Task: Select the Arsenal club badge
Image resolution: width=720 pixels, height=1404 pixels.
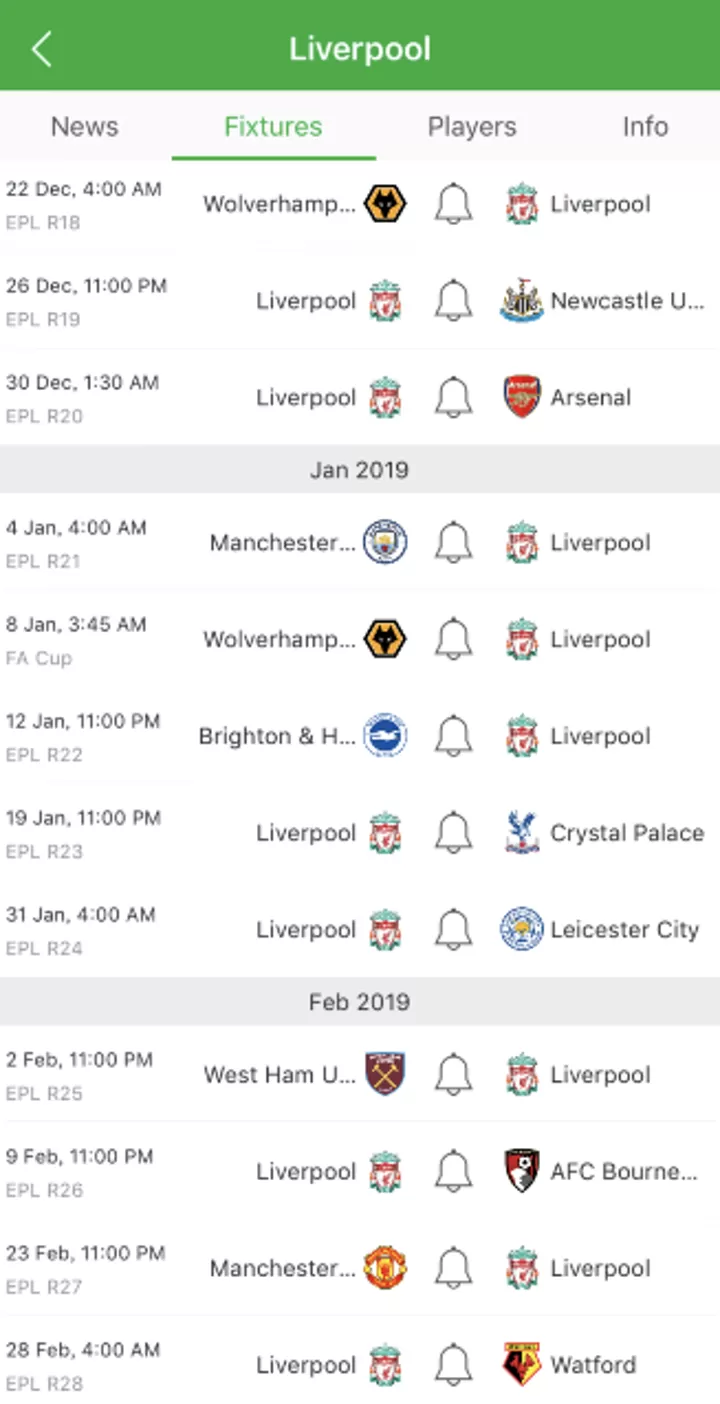Action: tap(522, 397)
